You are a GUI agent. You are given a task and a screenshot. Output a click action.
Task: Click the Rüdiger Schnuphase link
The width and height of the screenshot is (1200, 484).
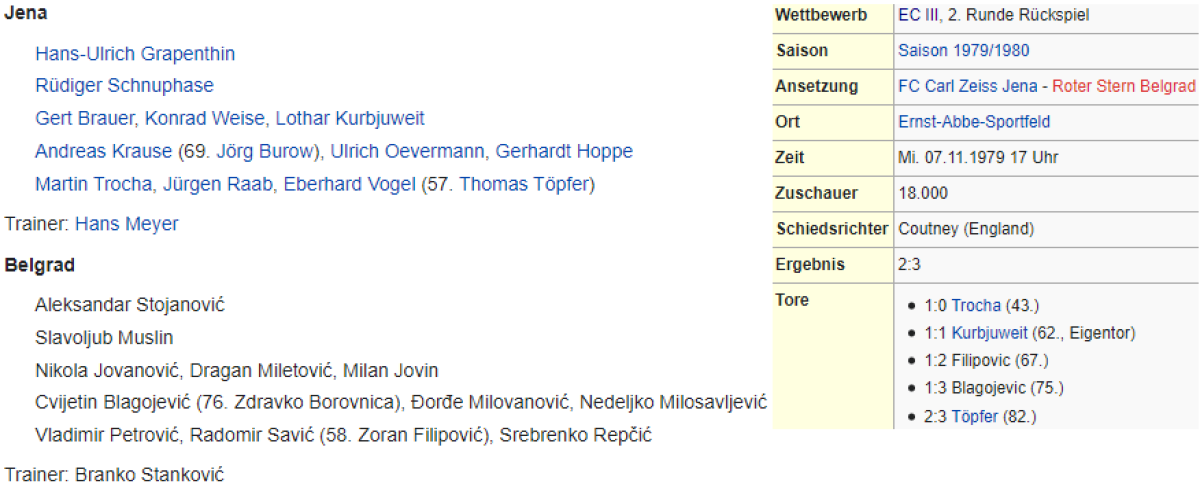[124, 86]
